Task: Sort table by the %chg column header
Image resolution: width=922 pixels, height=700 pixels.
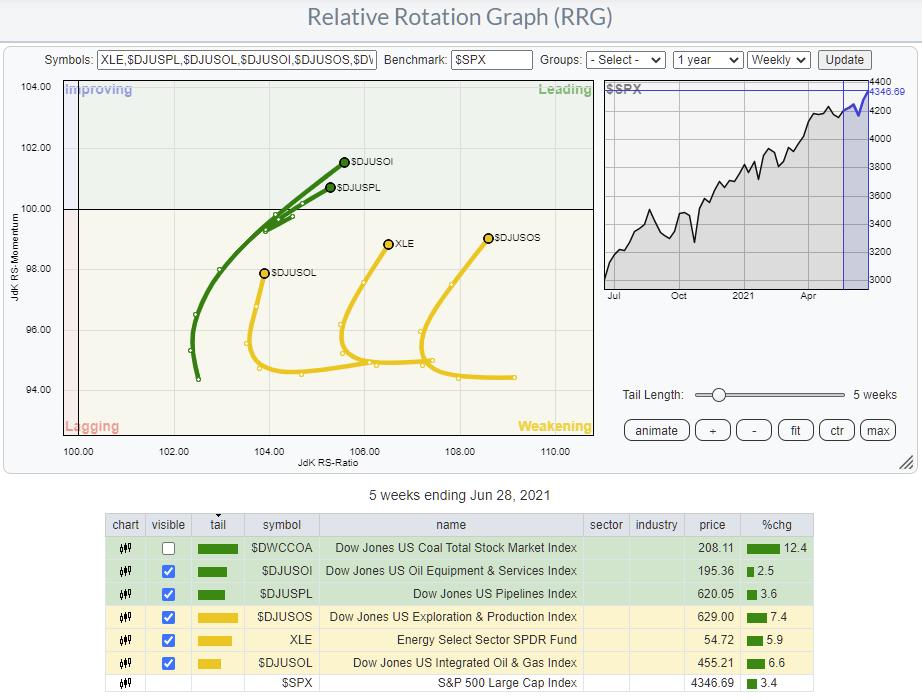Action: (x=776, y=525)
